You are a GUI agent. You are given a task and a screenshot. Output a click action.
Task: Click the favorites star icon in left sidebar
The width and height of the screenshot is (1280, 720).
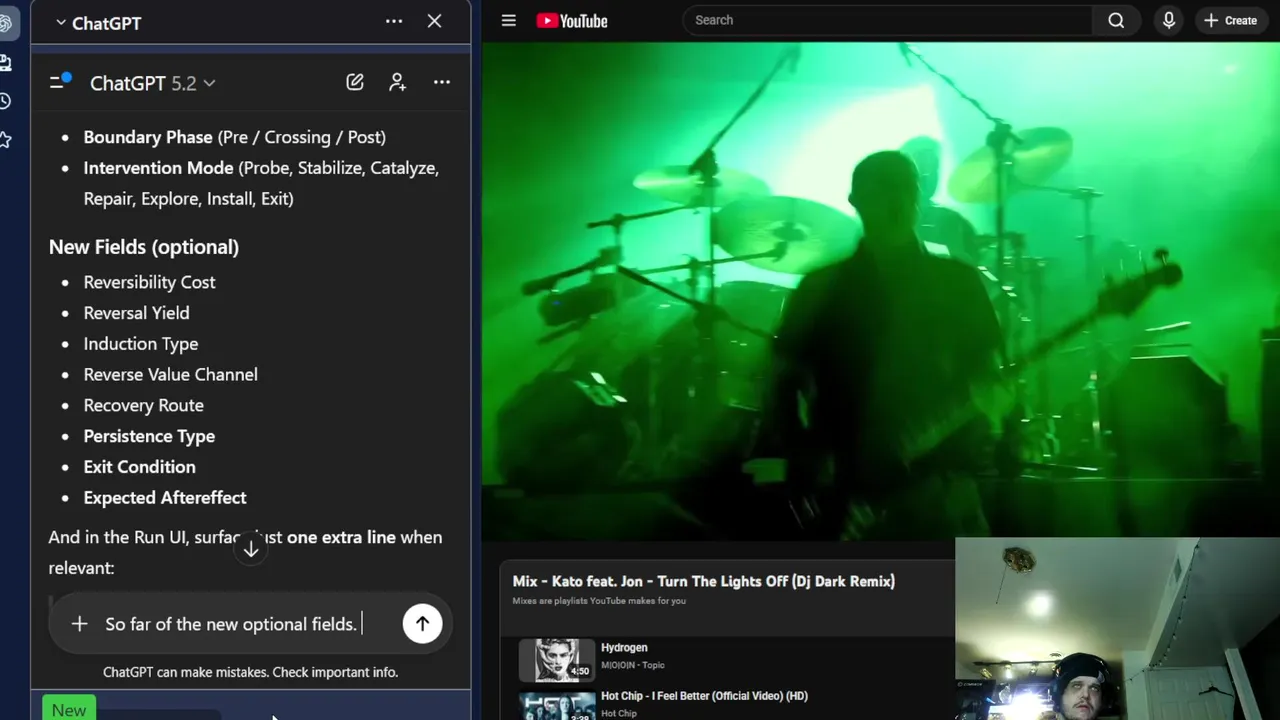click(x=5, y=139)
